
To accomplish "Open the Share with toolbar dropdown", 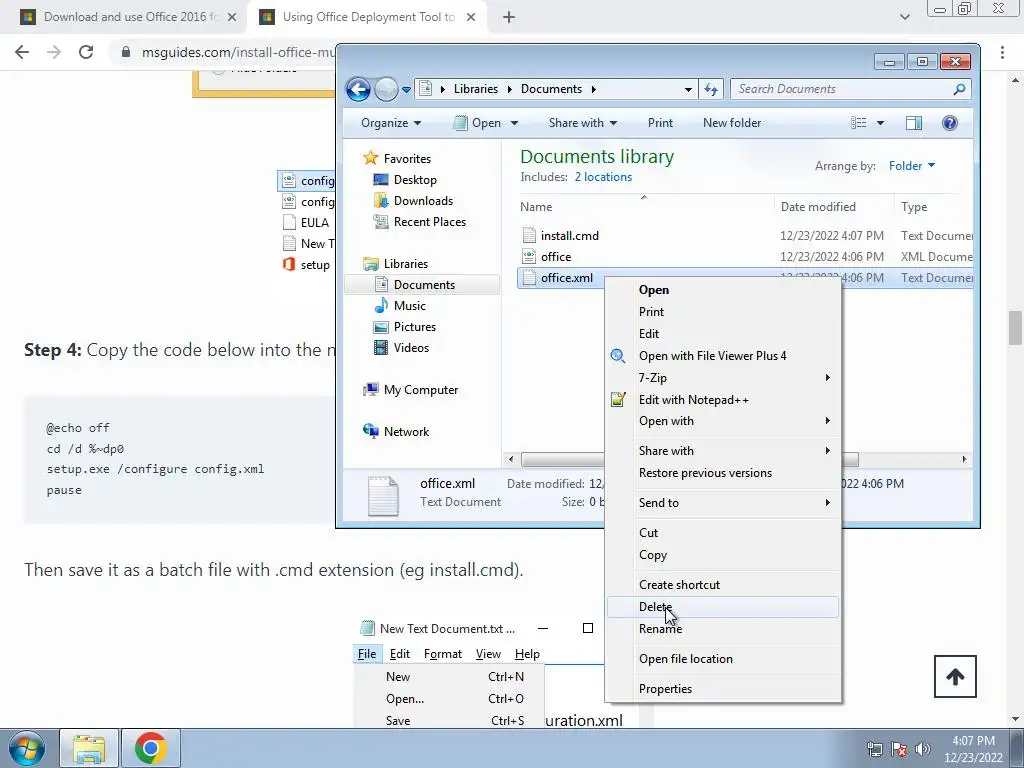I will pos(583,123).
